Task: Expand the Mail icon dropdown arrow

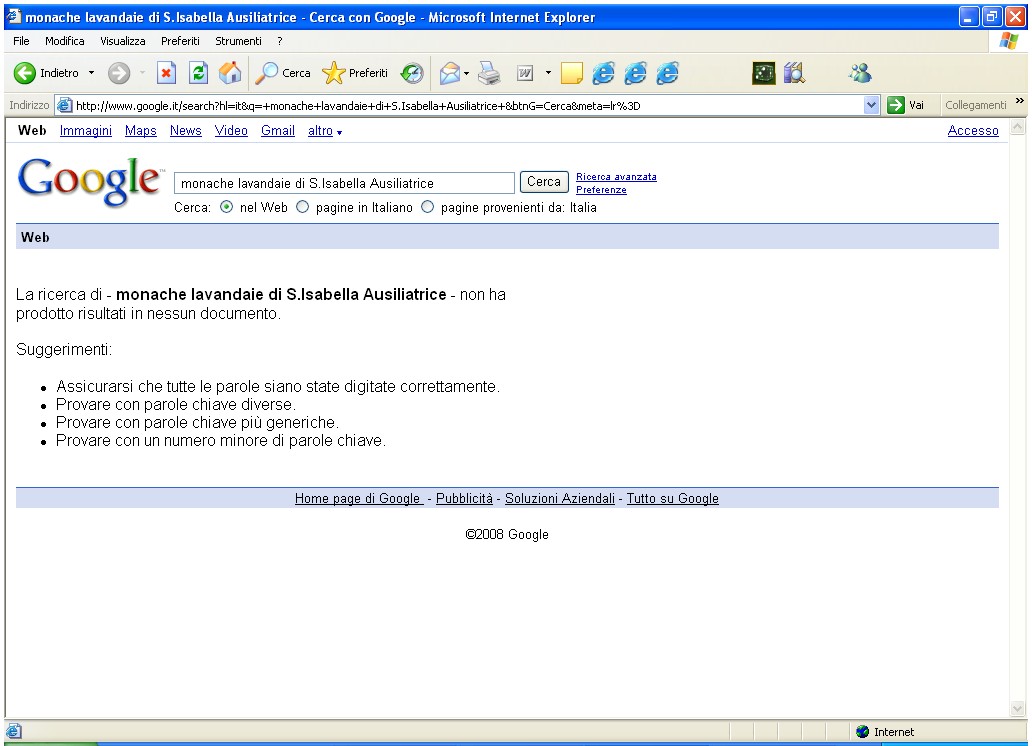Action: tap(467, 73)
